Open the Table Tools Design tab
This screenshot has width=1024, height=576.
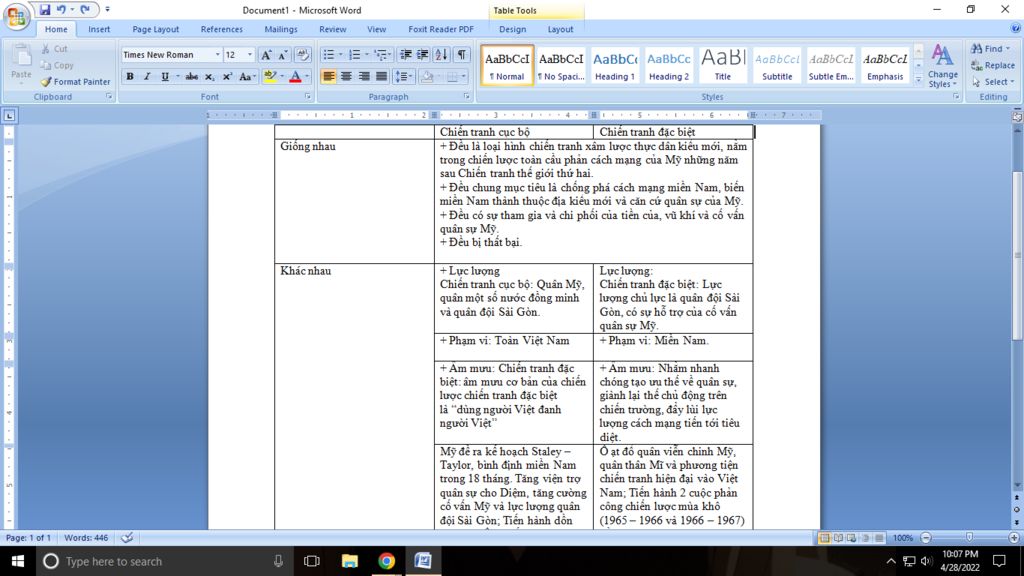513,29
